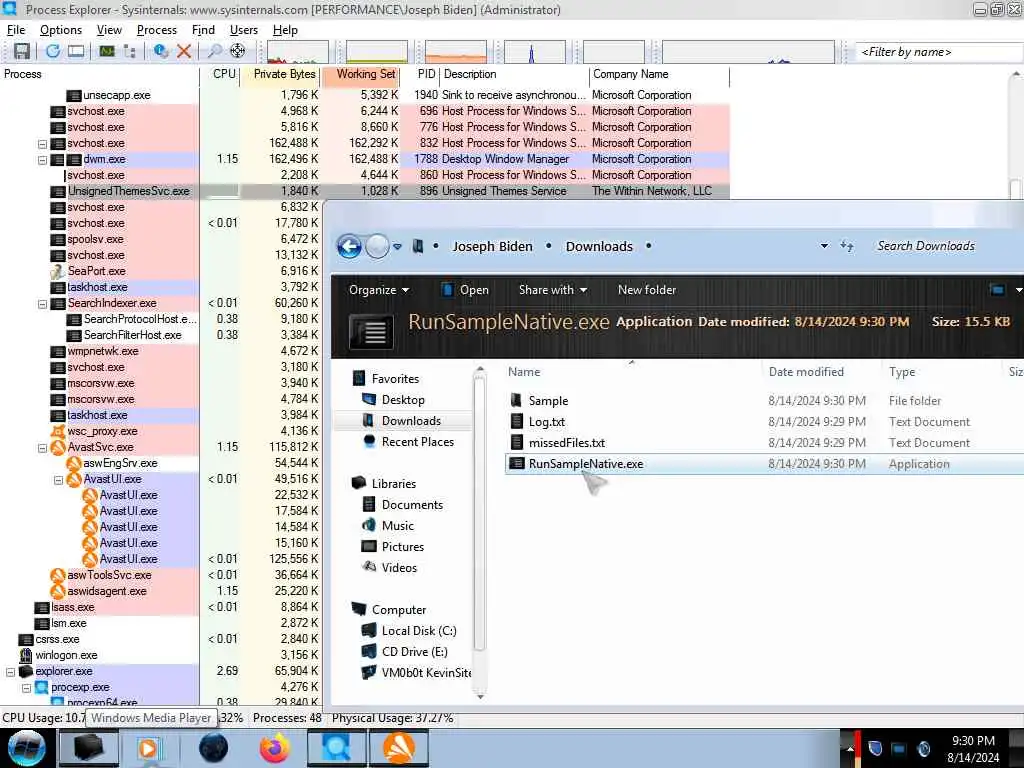1024x768 pixels.
Task: Click the Filter by name input field
Action: click(939, 52)
